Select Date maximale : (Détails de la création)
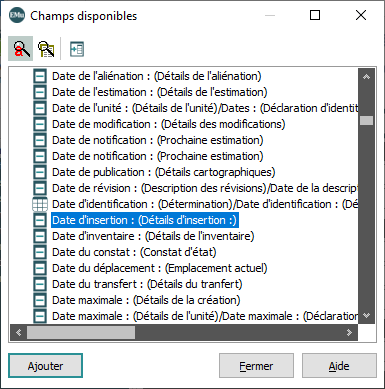 pos(146,300)
